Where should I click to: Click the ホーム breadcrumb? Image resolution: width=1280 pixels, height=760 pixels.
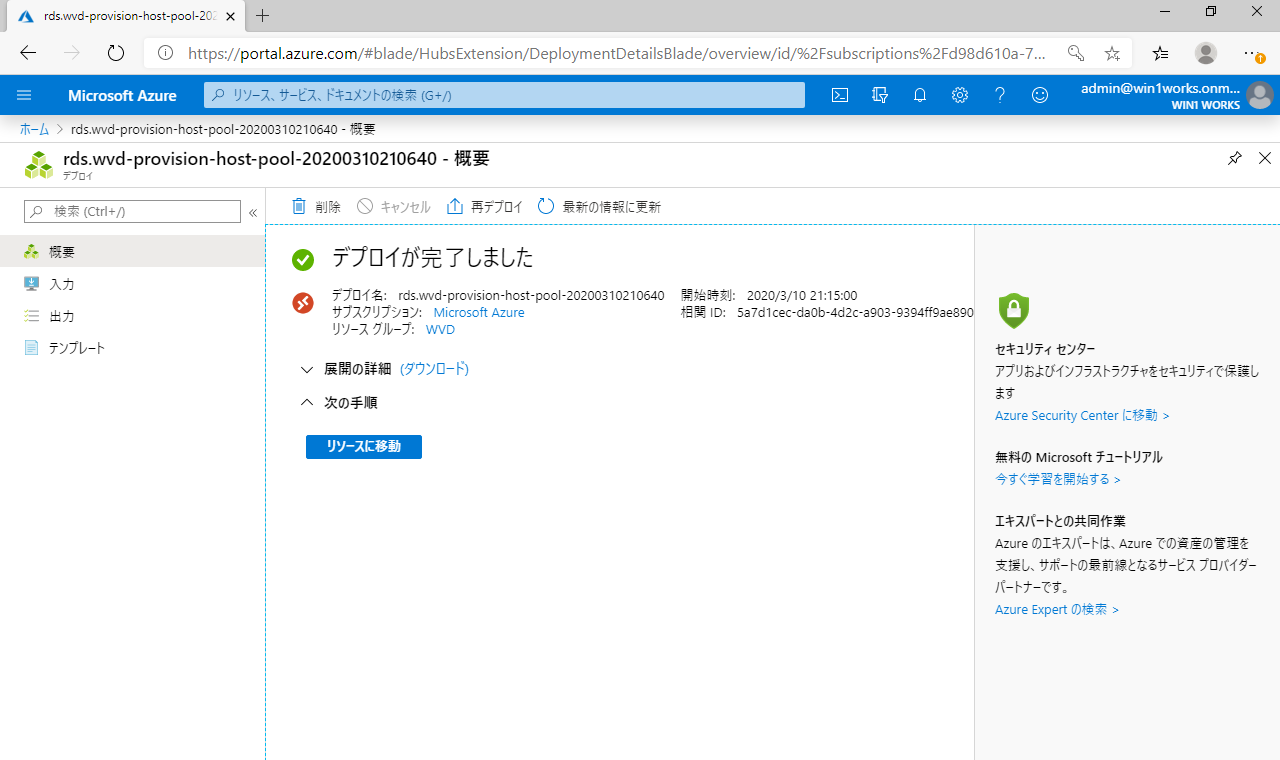tap(34, 129)
